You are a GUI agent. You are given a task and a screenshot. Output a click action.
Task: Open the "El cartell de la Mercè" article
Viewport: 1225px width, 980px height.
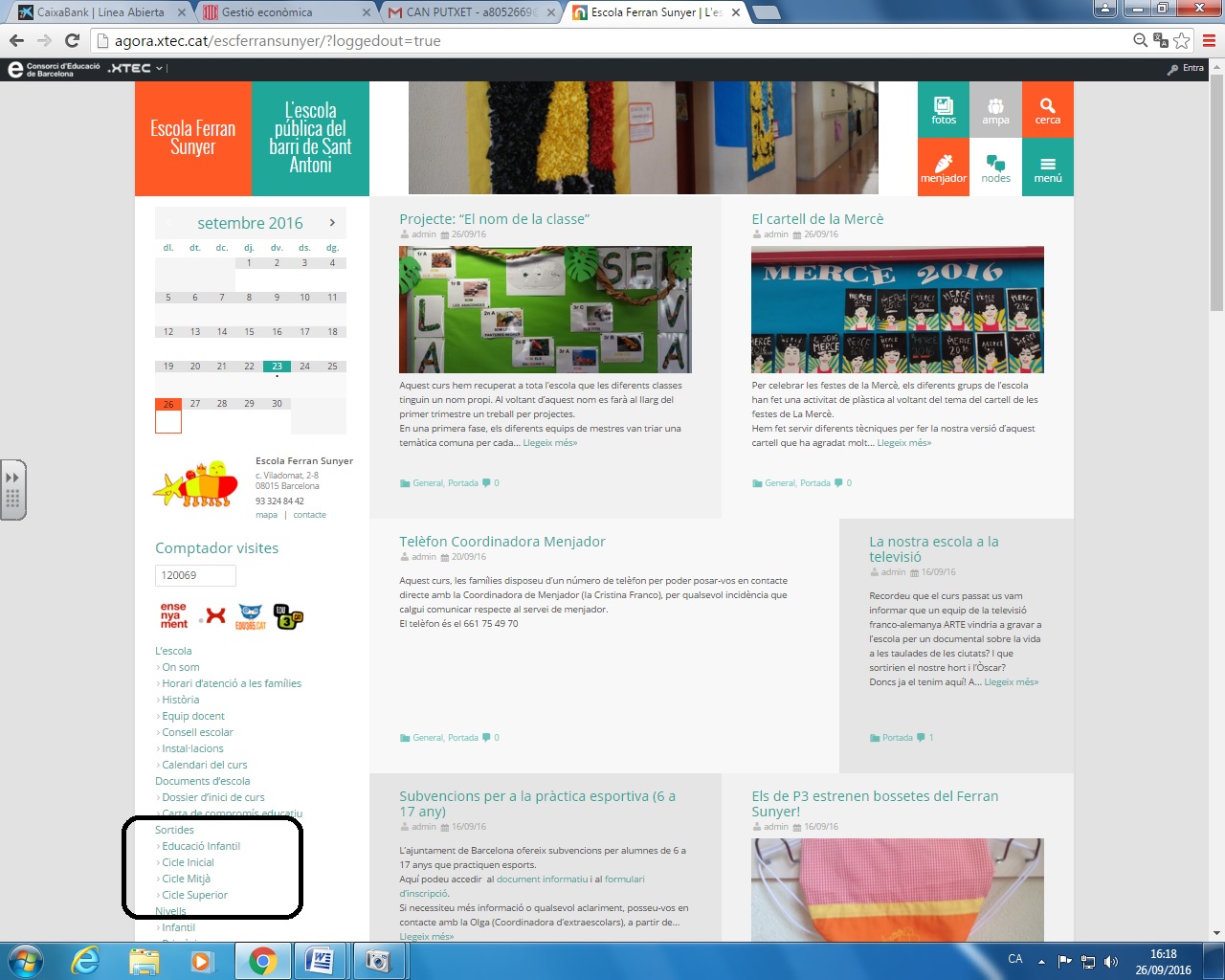[817, 219]
